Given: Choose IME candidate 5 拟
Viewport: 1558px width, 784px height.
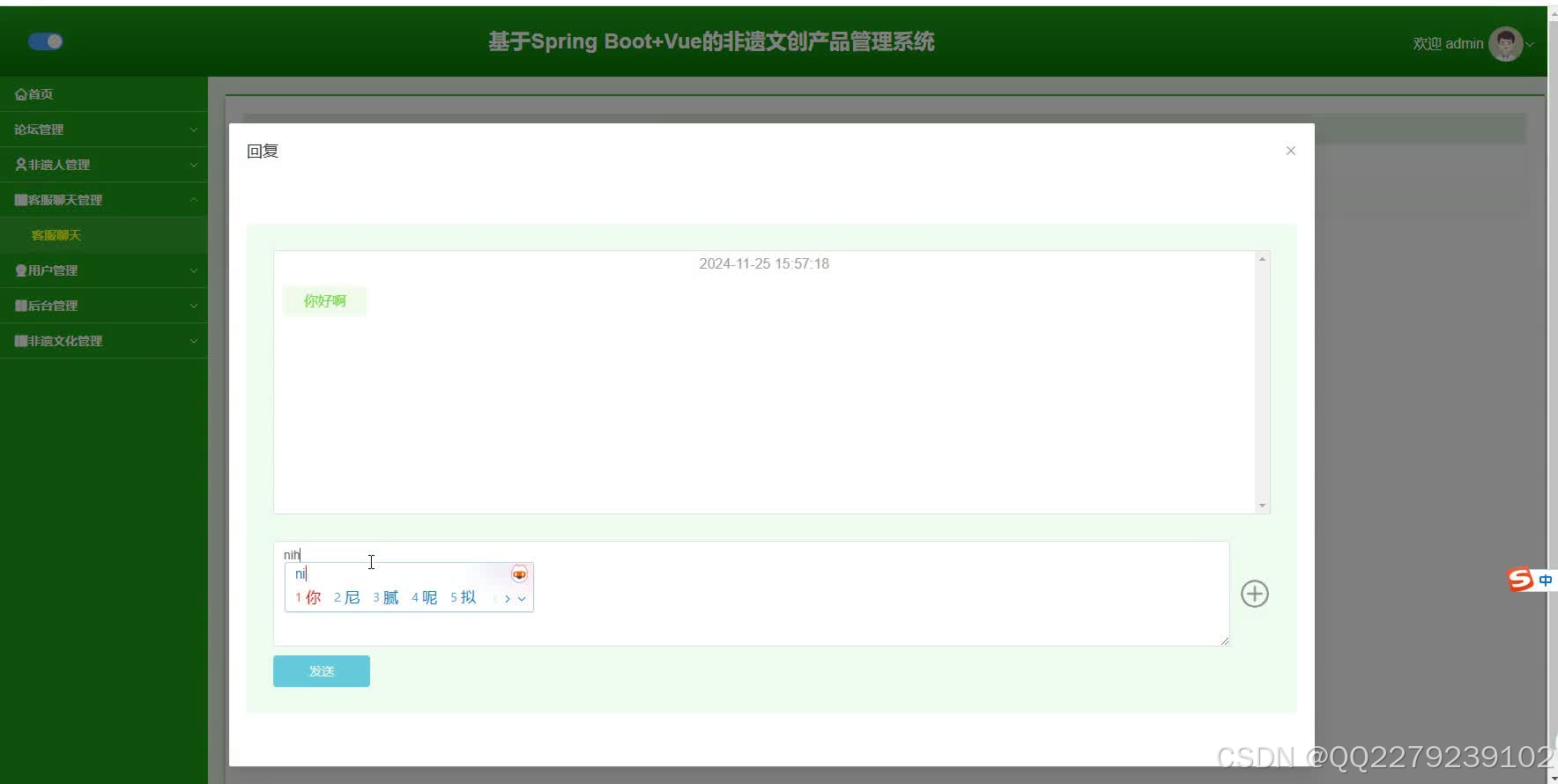Looking at the screenshot, I should tap(464, 597).
